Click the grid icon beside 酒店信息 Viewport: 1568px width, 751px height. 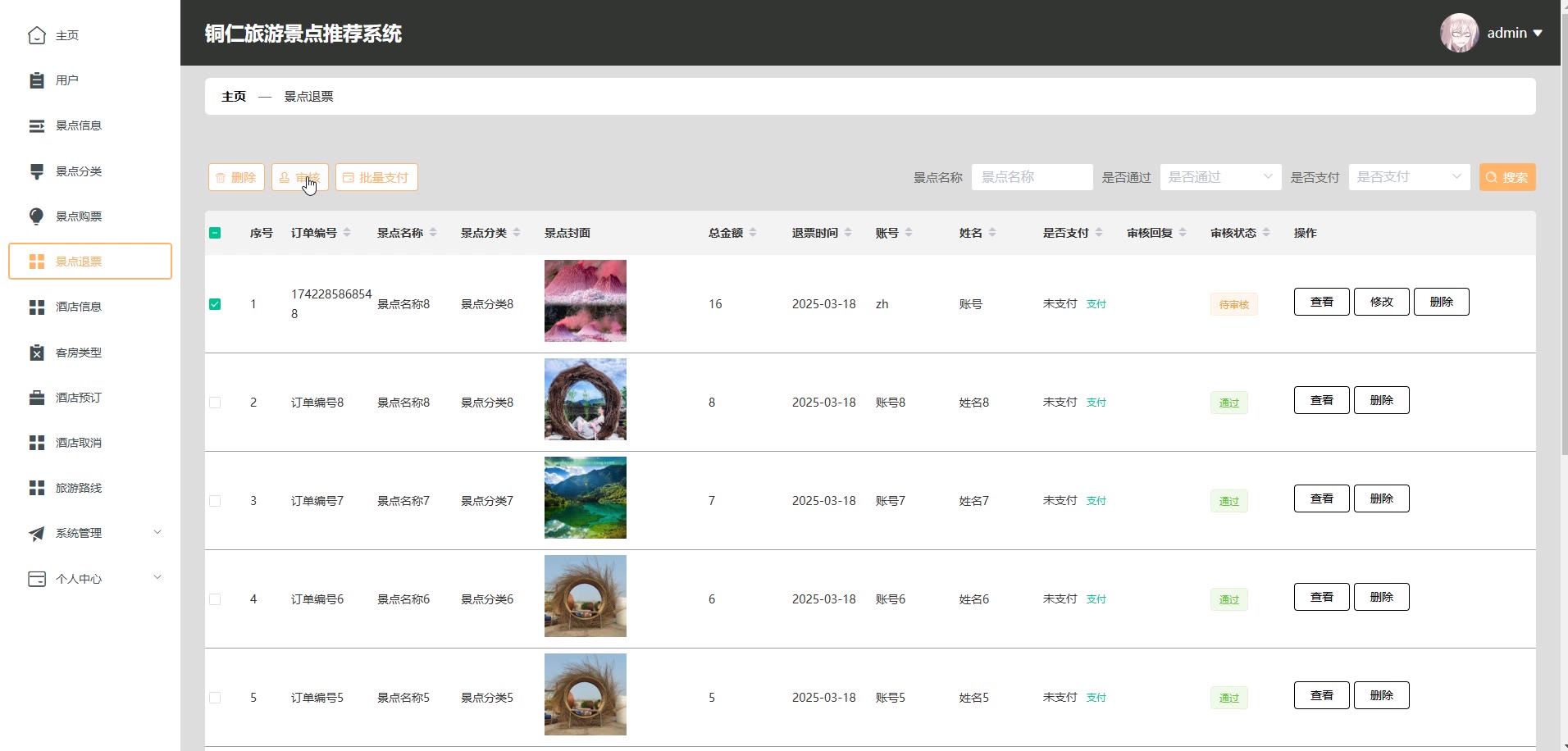[x=37, y=307]
